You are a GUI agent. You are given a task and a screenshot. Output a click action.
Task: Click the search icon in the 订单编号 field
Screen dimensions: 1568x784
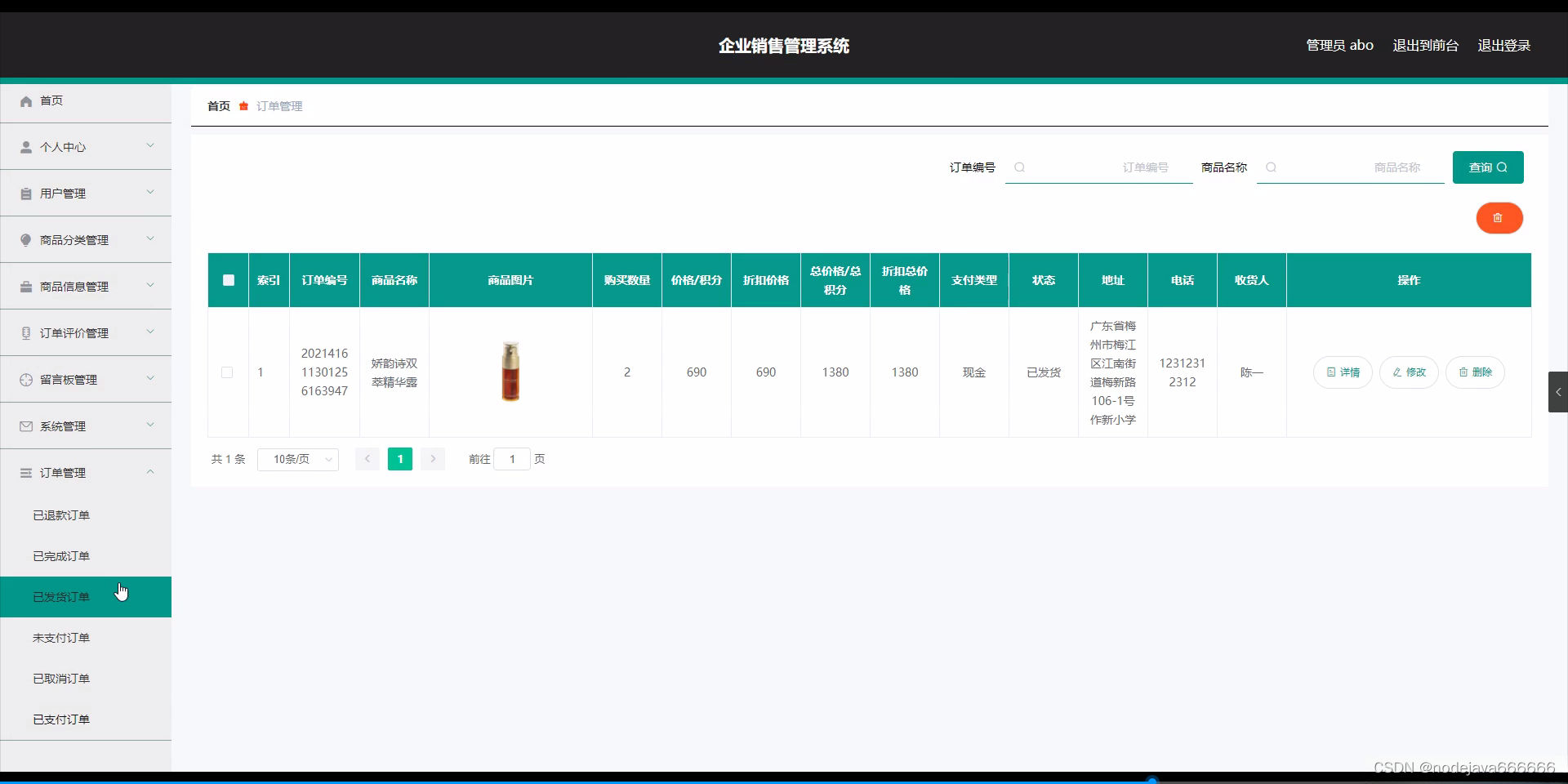coord(1019,167)
